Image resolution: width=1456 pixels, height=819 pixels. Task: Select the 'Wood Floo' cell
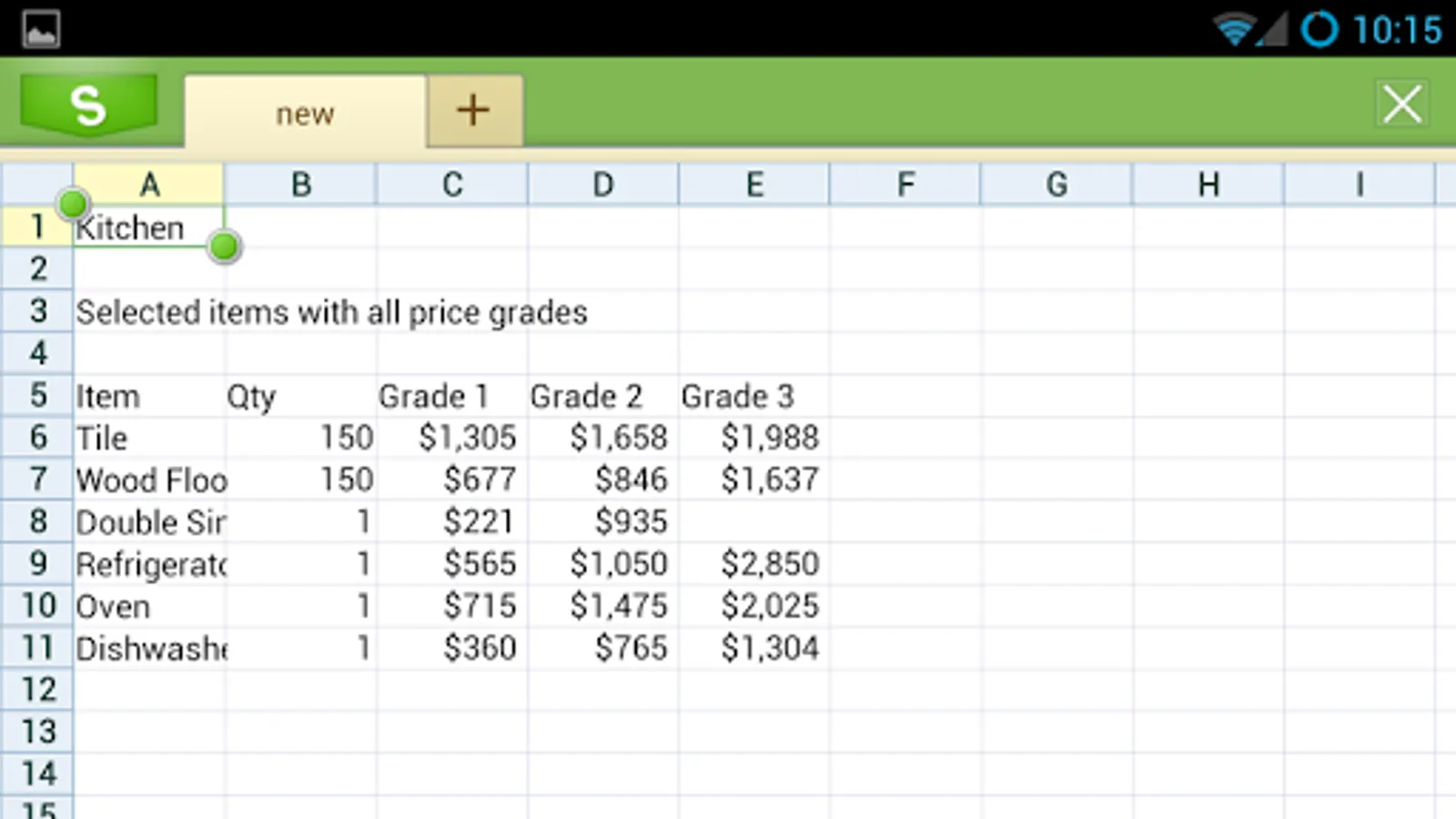(x=149, y=480)
